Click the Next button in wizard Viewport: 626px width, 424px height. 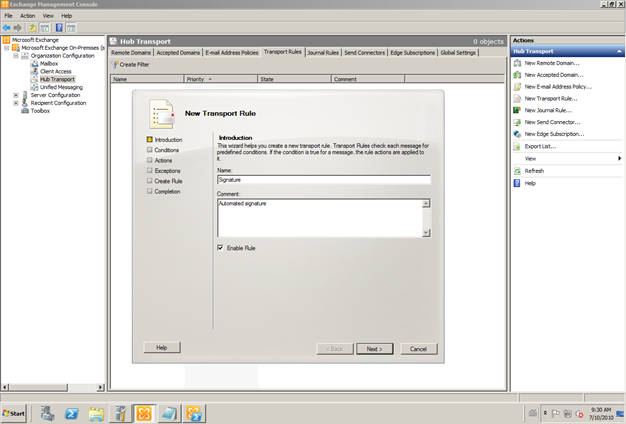(374, 349)
